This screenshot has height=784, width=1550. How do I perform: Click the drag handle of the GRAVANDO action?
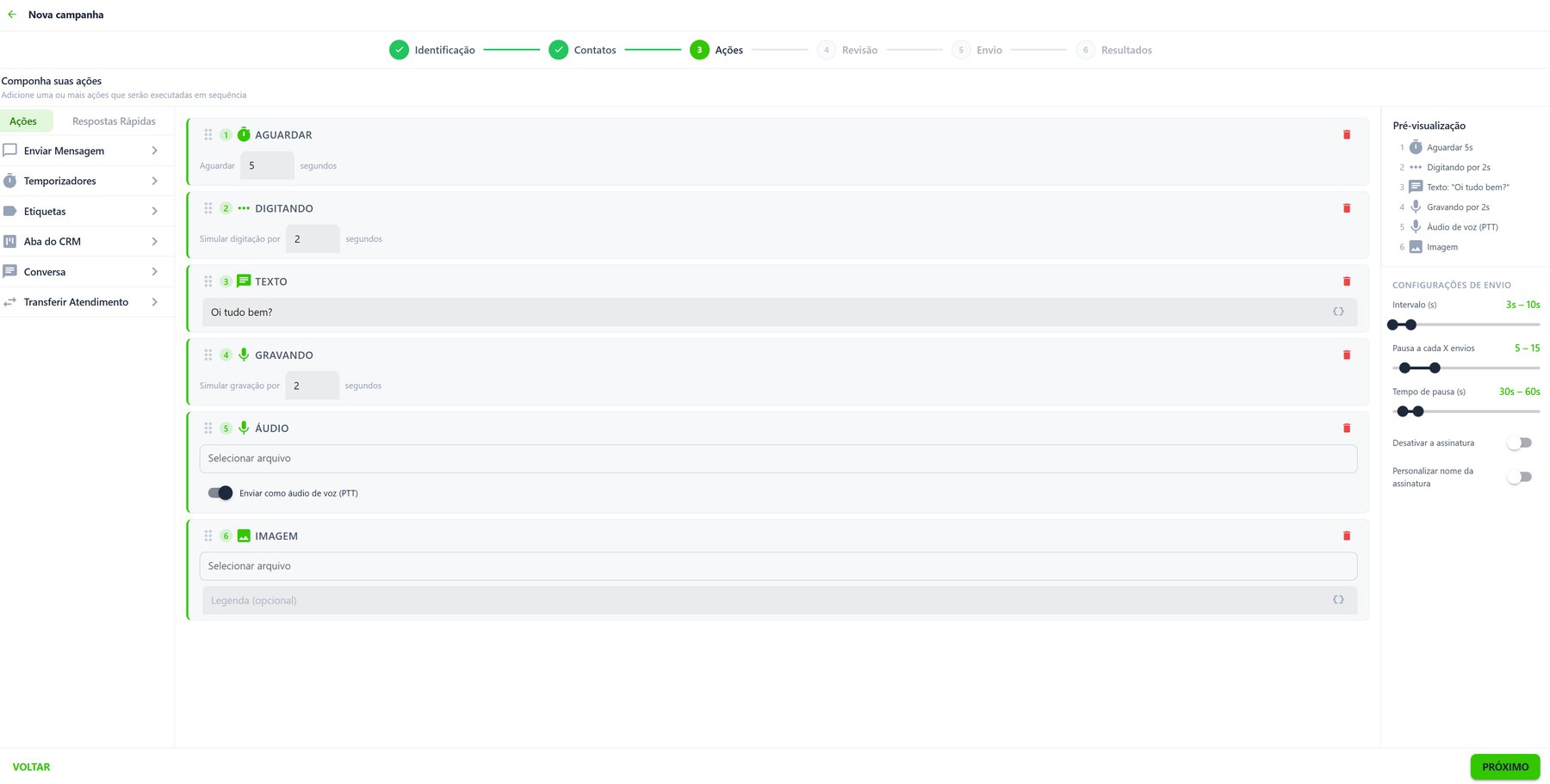coord(208,355)
